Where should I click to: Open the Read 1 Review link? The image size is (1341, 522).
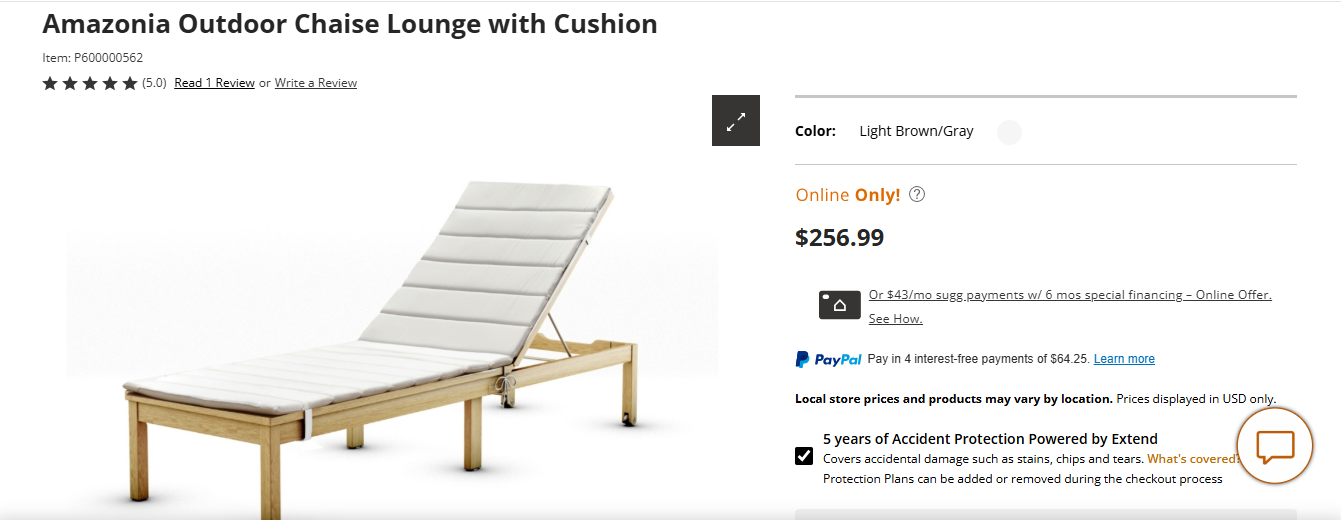[x=214, y=83]
